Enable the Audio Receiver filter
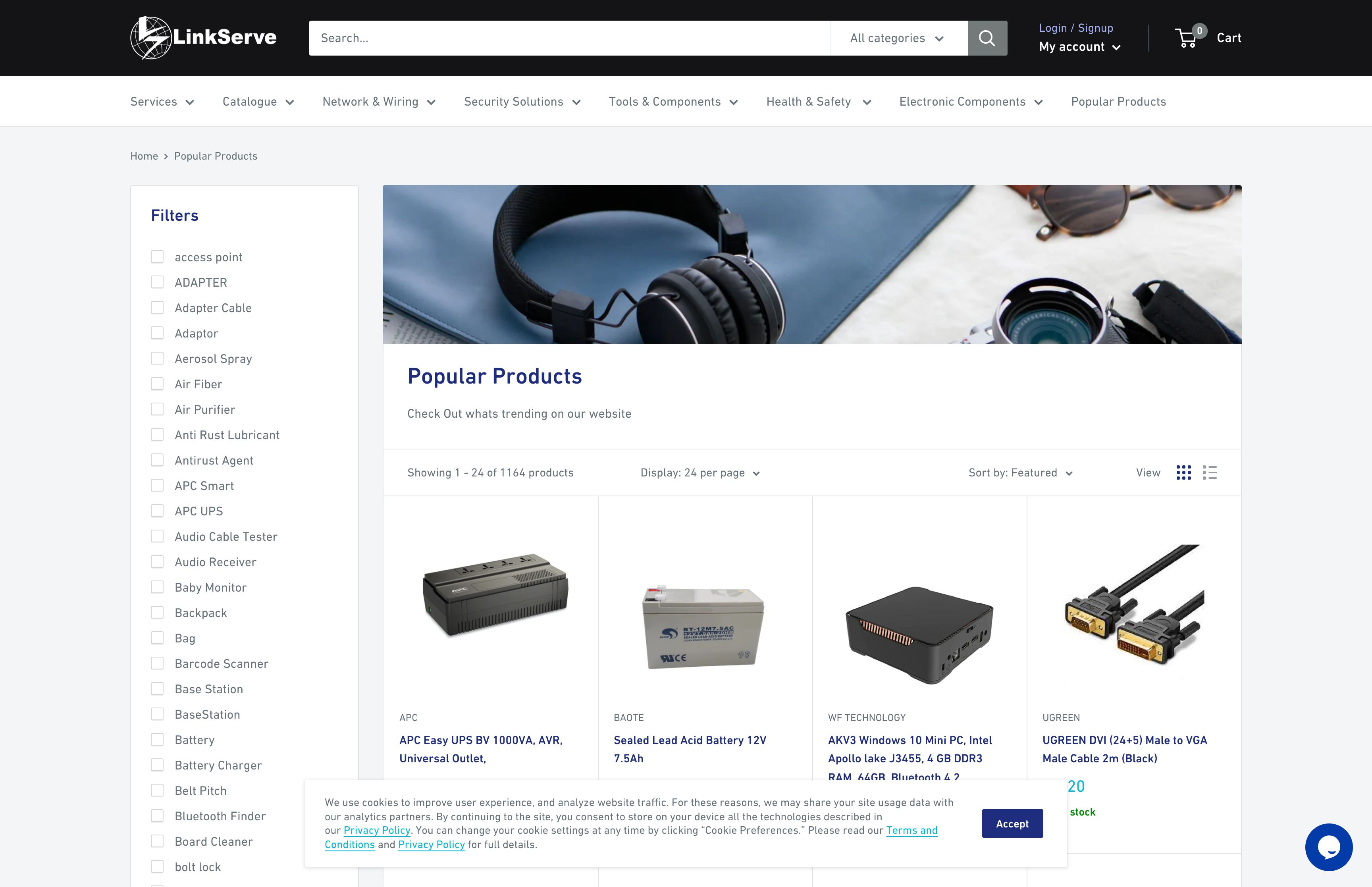The height and width of the screenshot is (887, 1372). point(157,561)
